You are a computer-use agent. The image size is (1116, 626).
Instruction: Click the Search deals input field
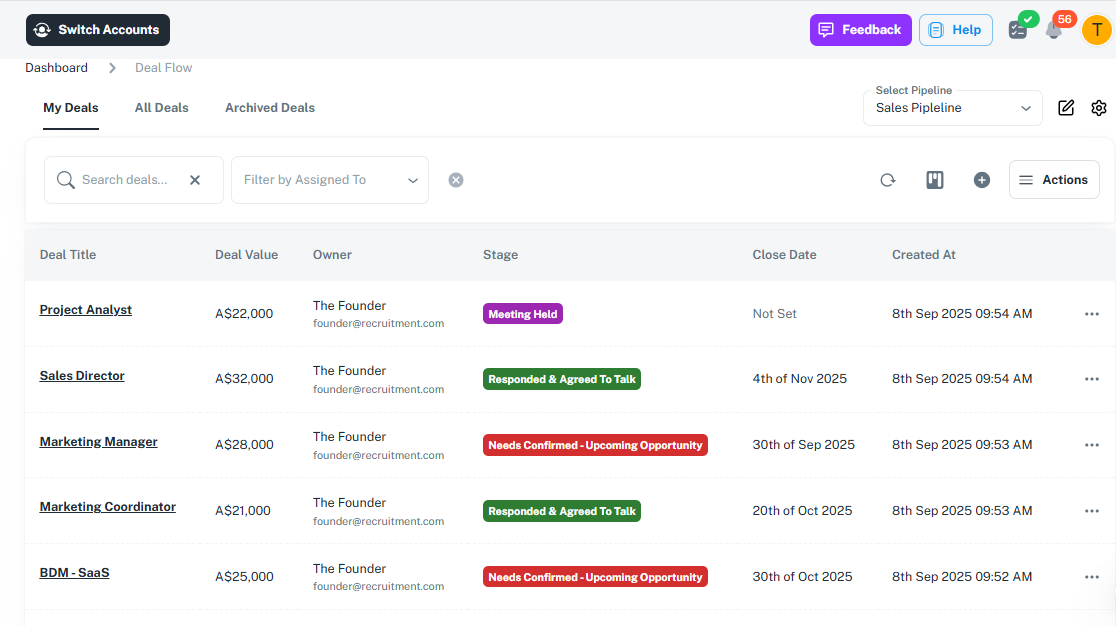click(x=125, y=180)
